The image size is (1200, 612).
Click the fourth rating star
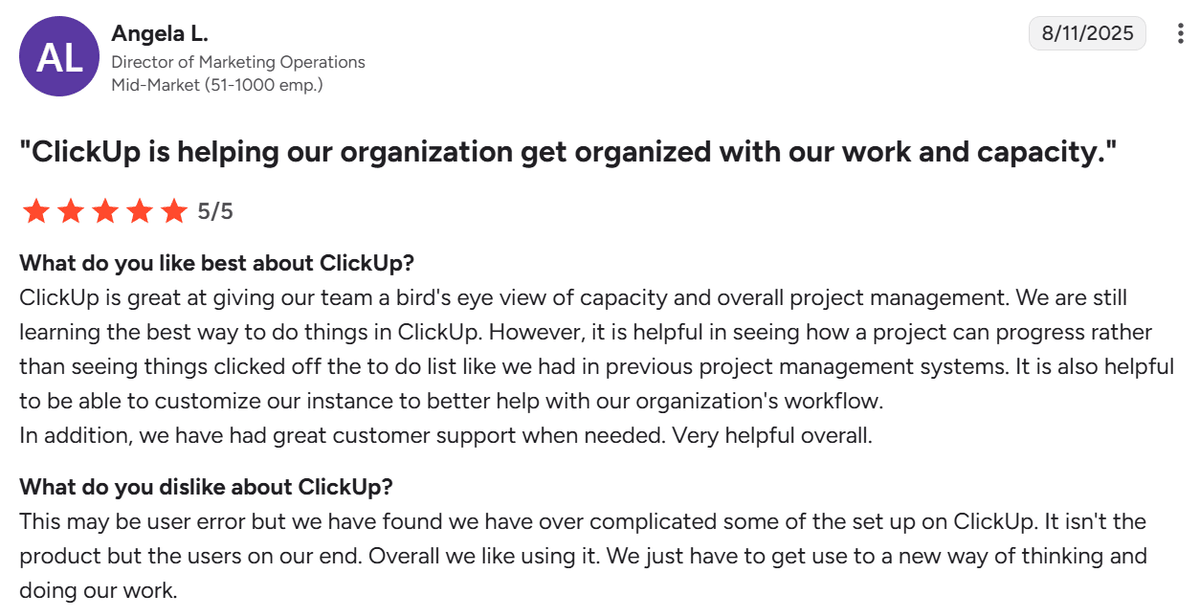pos(140,211)
